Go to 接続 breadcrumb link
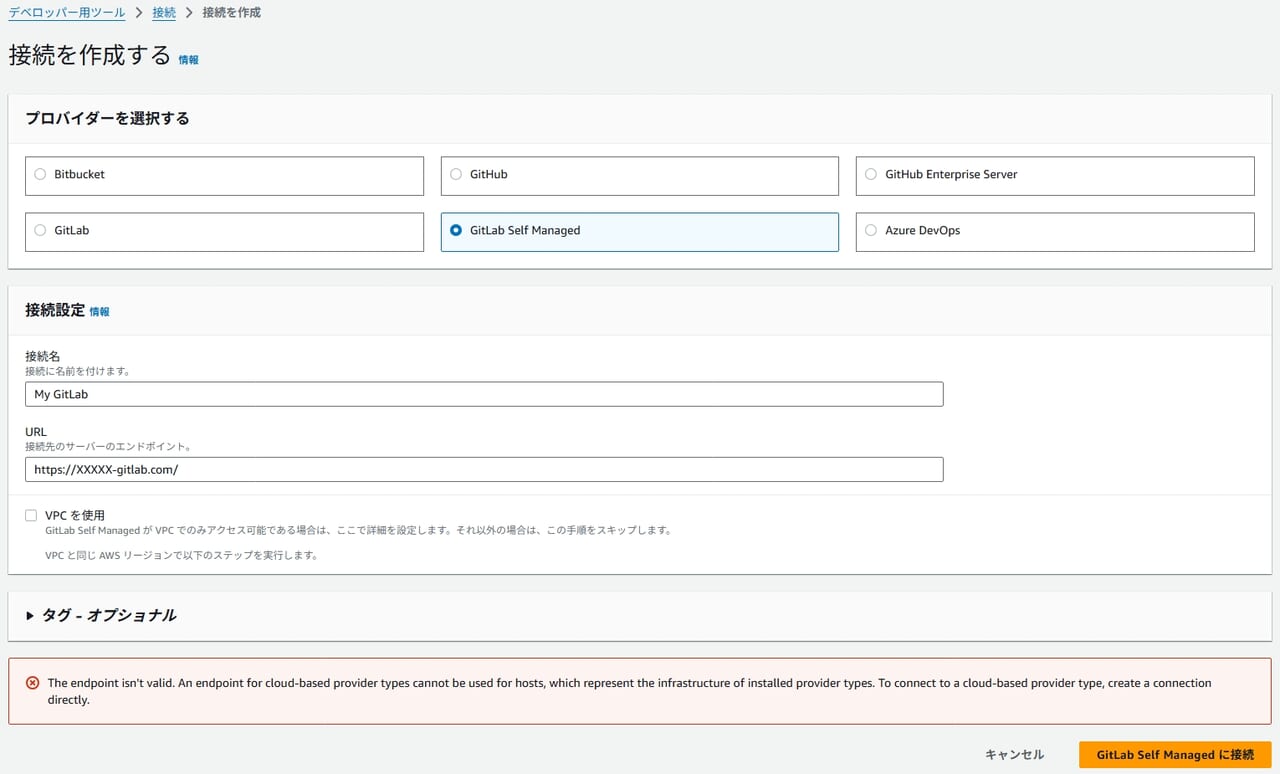The width and height of the screenshot is (1280, 774). click(164, 13)
